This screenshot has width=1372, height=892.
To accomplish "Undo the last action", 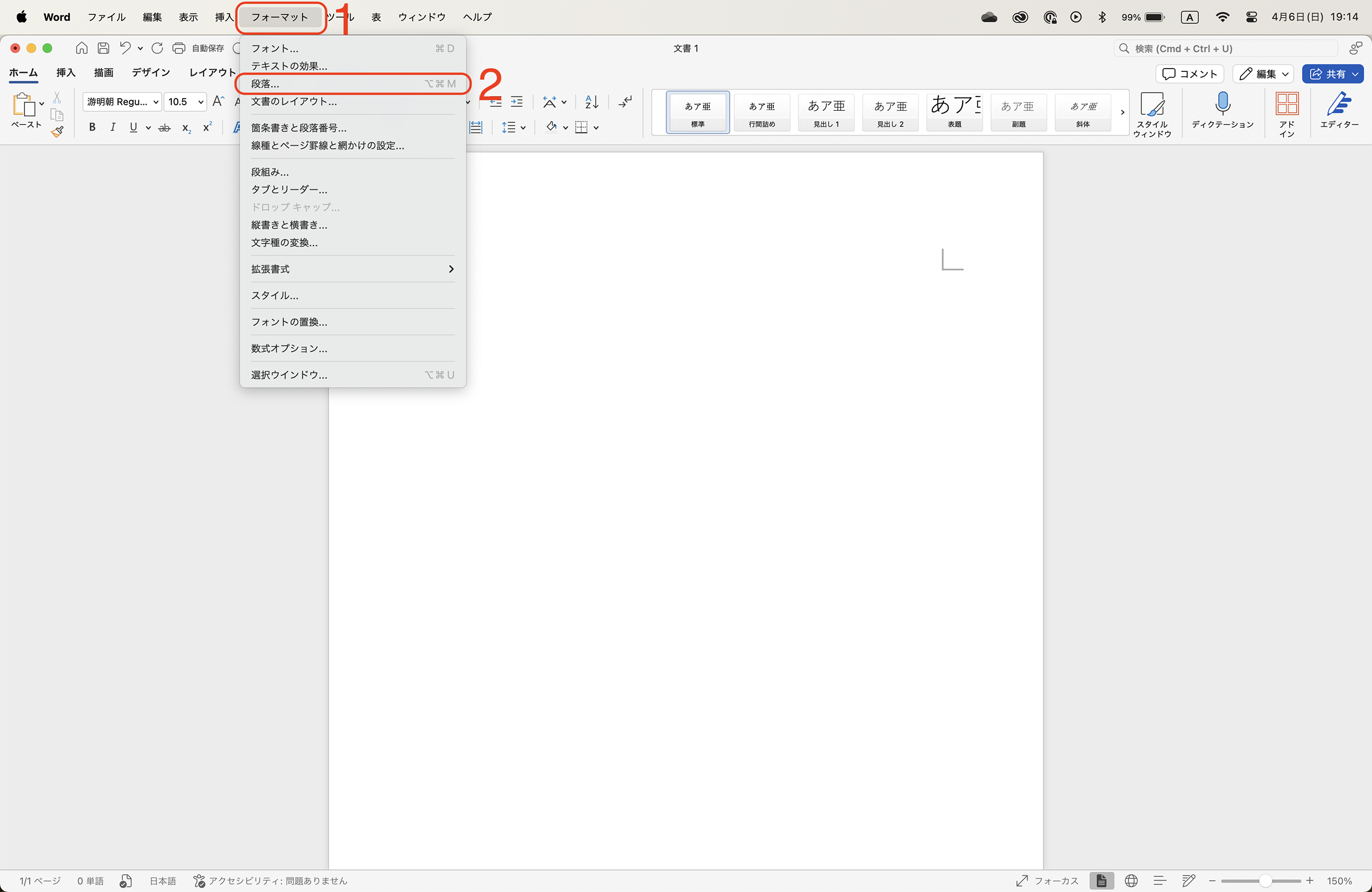I will [125, 48].
